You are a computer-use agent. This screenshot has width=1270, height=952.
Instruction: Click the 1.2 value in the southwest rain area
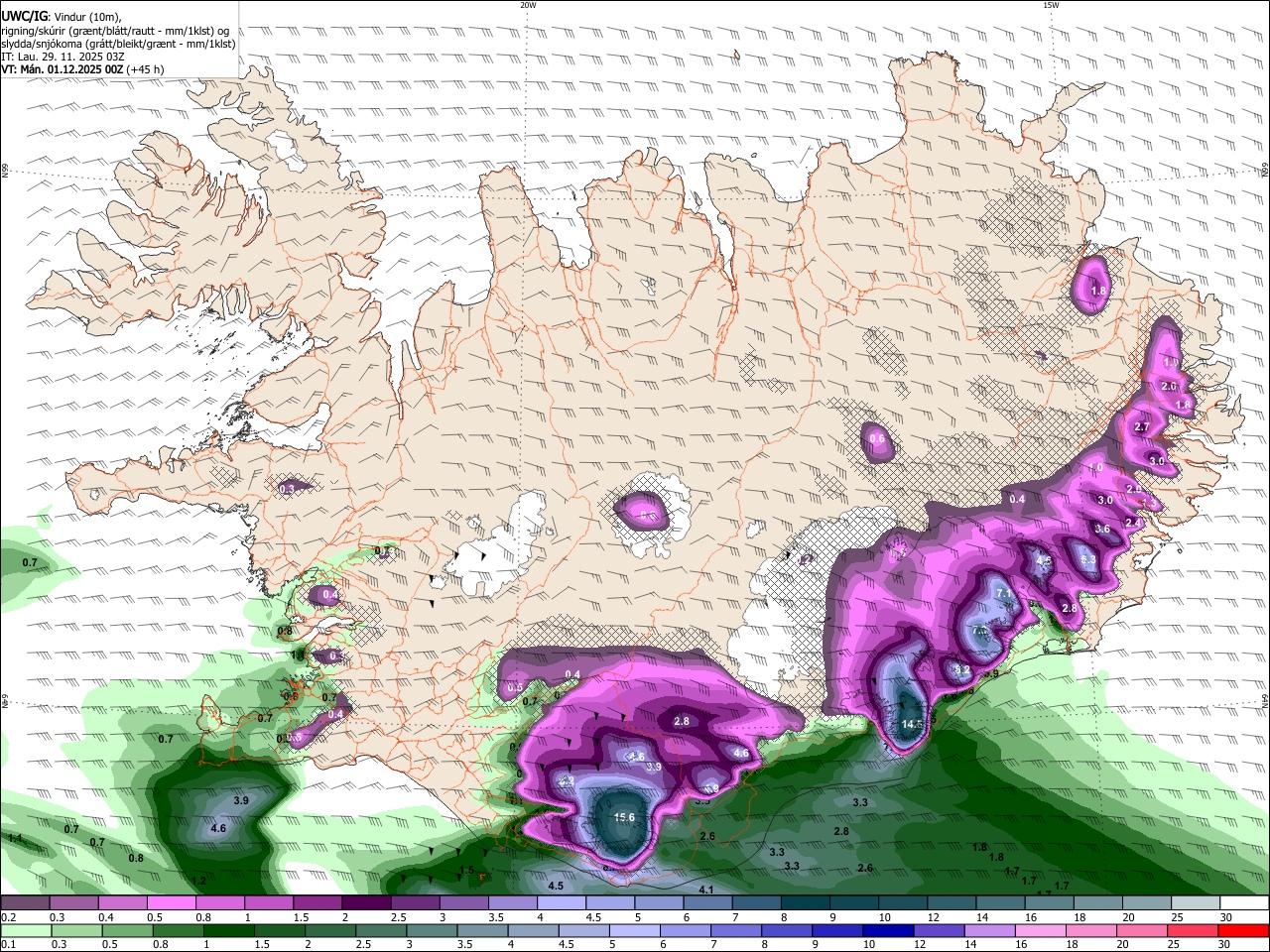(198, 881)
